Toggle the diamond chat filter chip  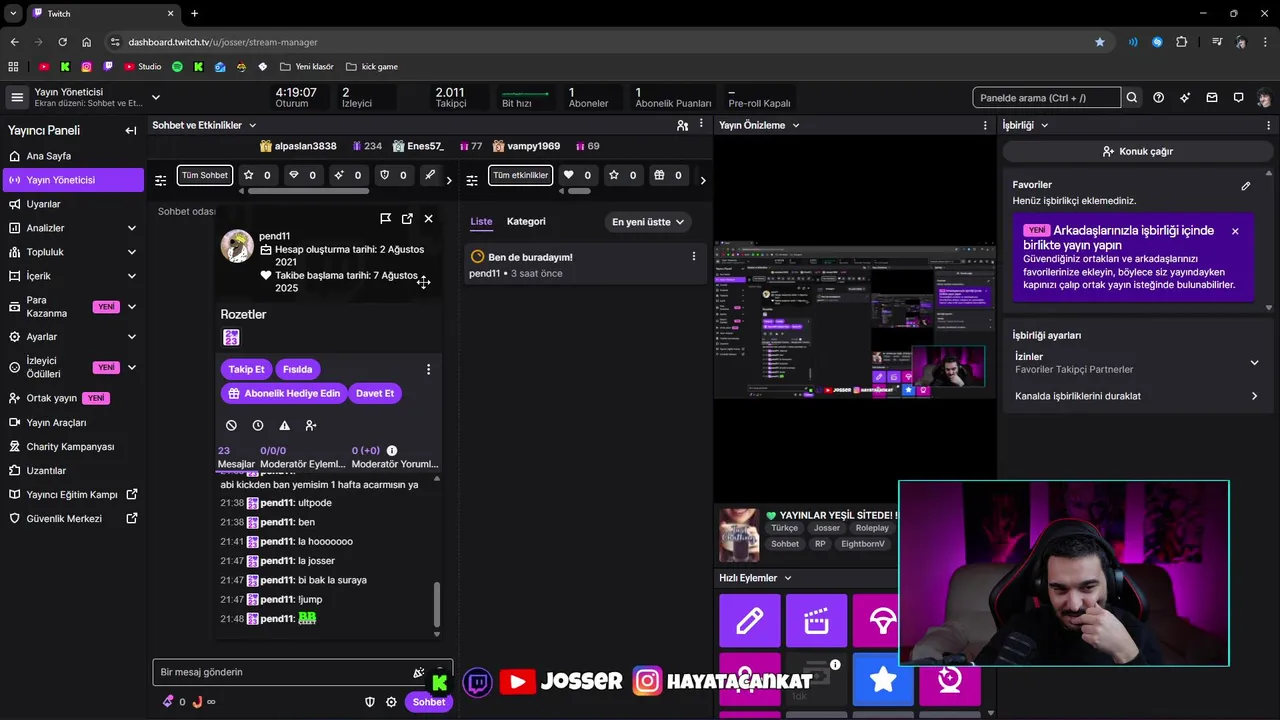coord(303,175)
